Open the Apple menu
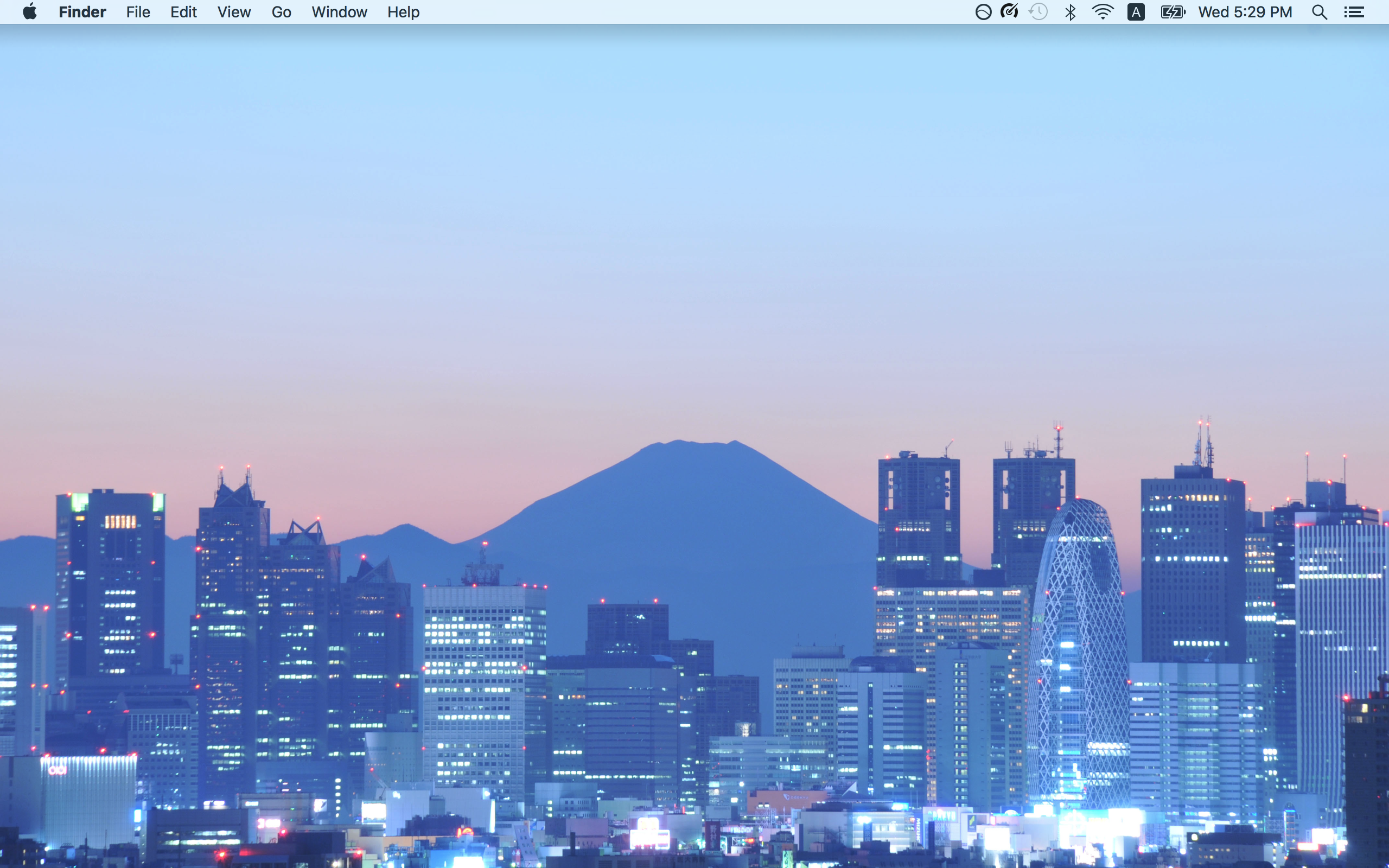 (30, 12)
